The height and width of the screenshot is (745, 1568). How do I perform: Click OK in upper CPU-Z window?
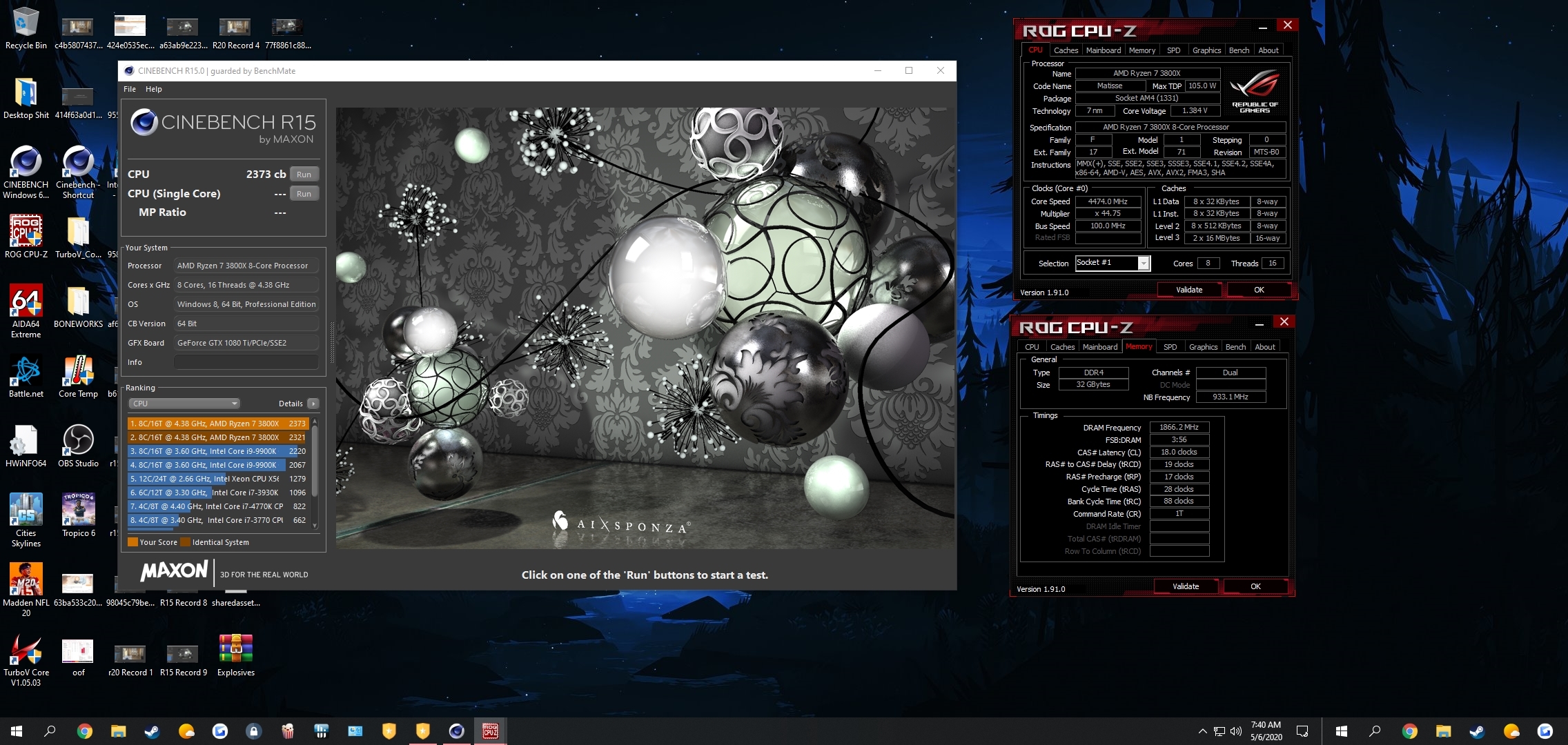1259,290
